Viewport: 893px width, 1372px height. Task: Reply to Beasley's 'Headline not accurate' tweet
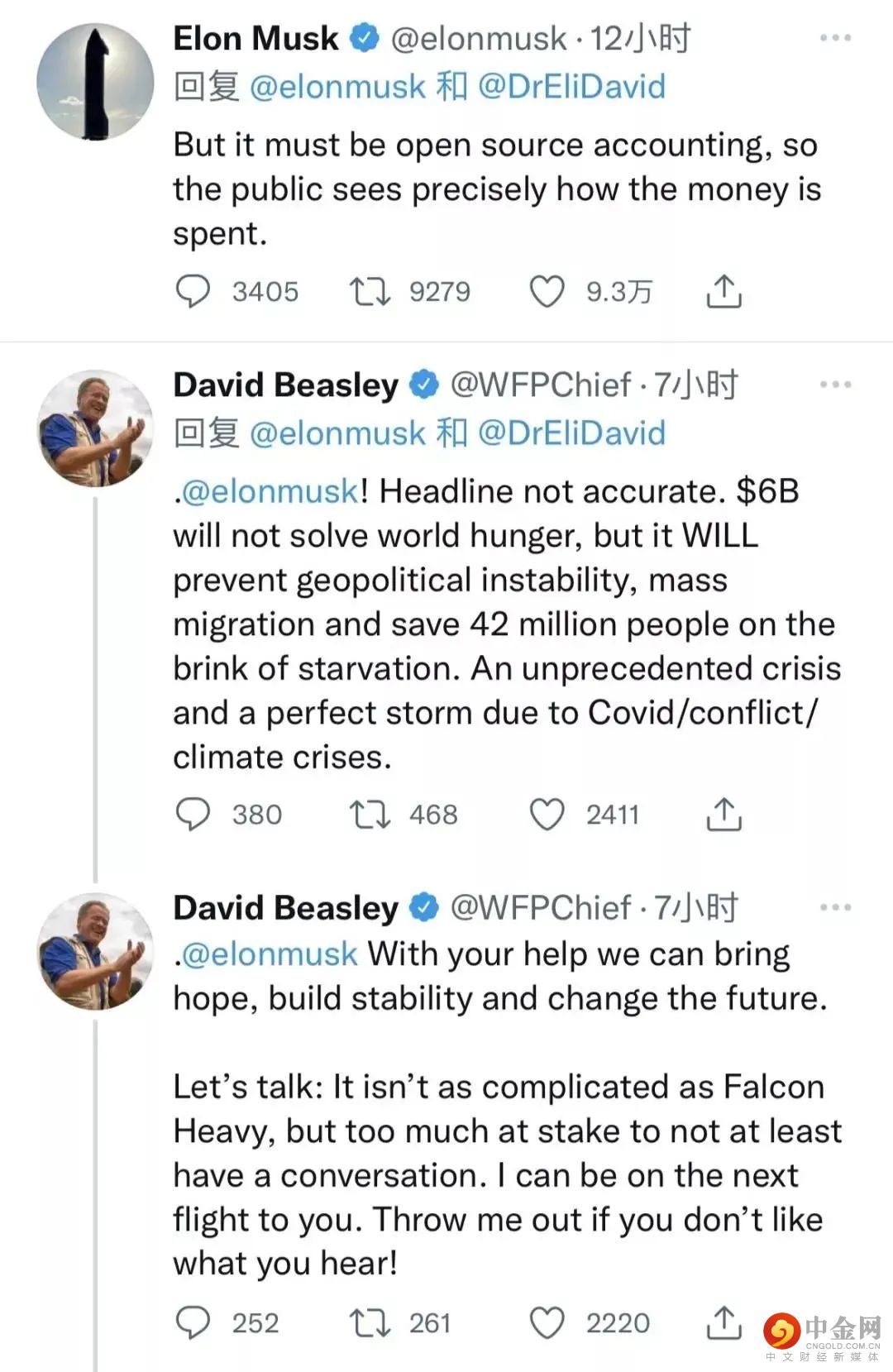[x=193, y=815]
